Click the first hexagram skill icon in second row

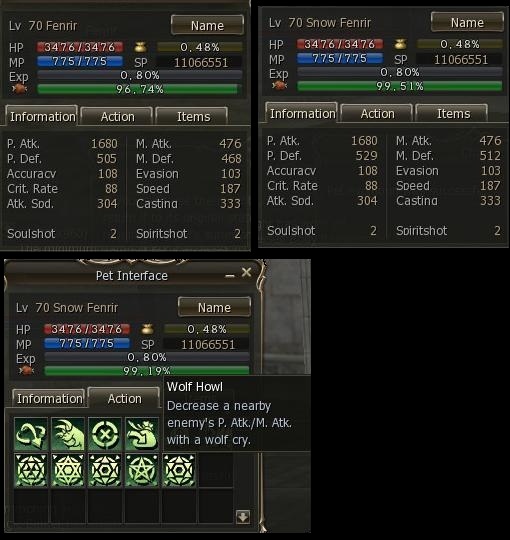[x=31, y=470]
